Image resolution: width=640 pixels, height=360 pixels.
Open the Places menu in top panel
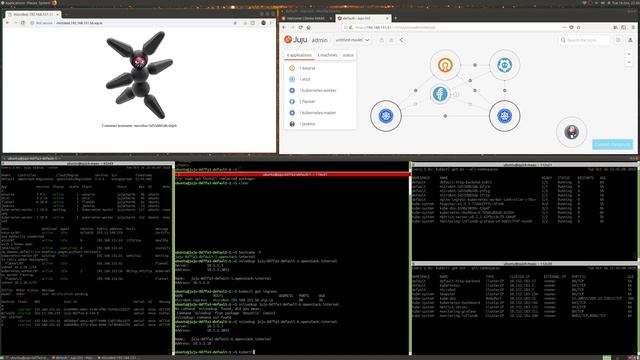(x=31, y=3)
